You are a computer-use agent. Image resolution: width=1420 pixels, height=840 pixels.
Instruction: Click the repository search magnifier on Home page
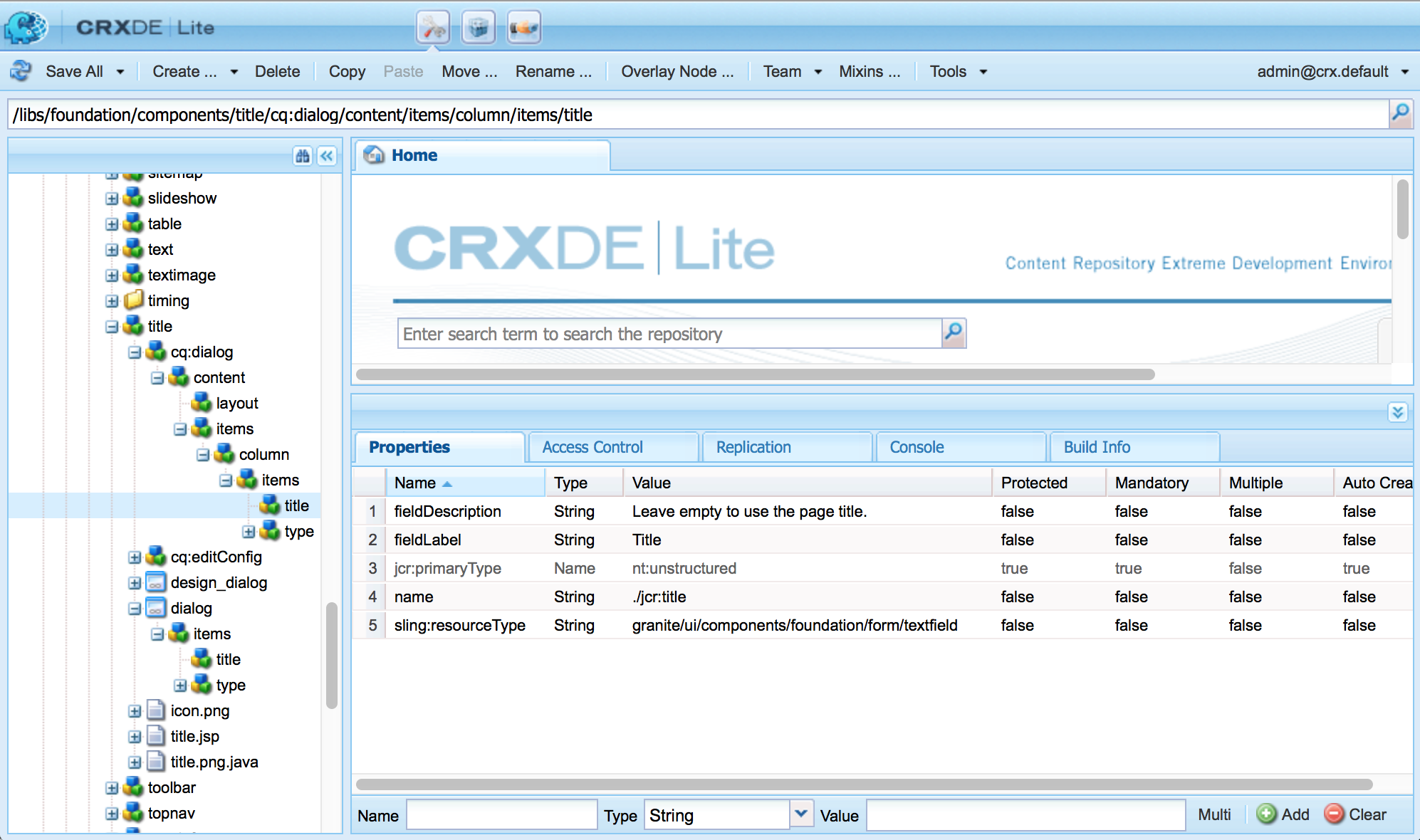(x=954, y=332)
